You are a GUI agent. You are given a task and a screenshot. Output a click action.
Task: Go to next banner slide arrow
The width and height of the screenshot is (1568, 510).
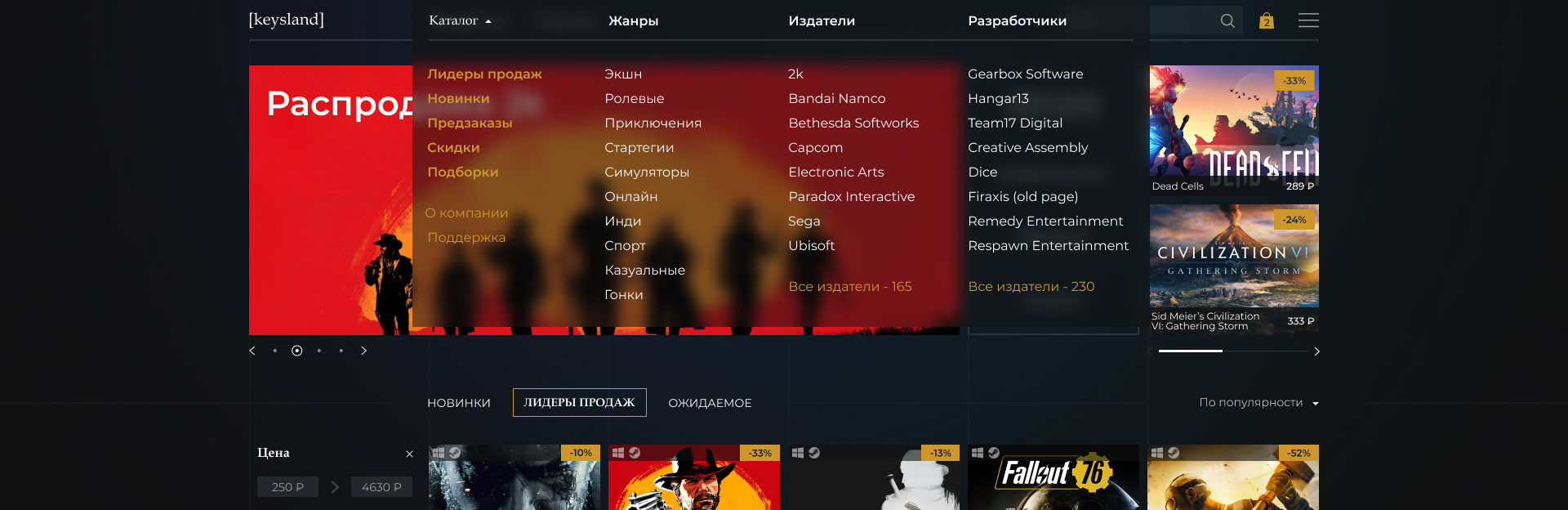(x=363, y=351)
